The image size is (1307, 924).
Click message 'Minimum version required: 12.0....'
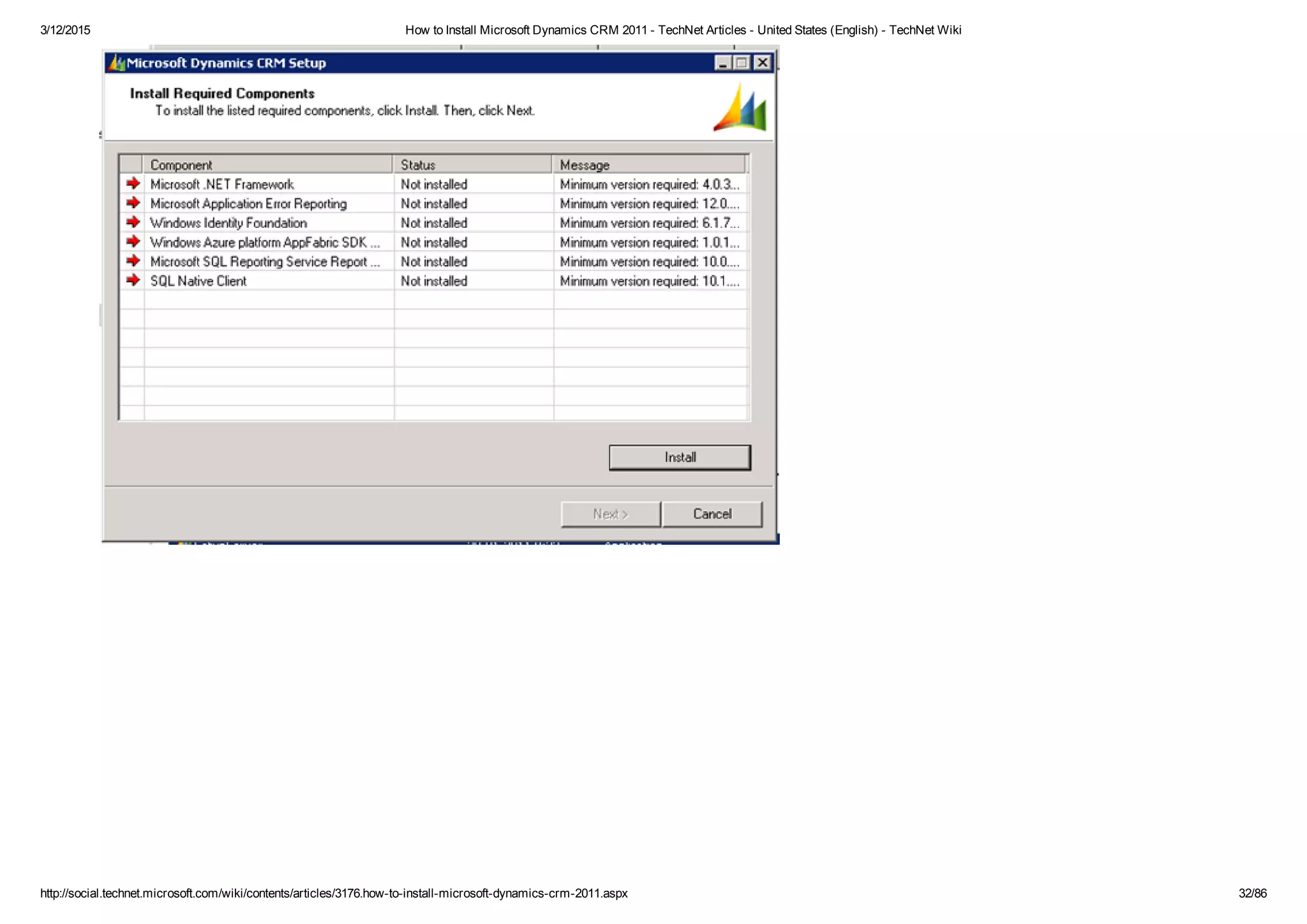650,204
